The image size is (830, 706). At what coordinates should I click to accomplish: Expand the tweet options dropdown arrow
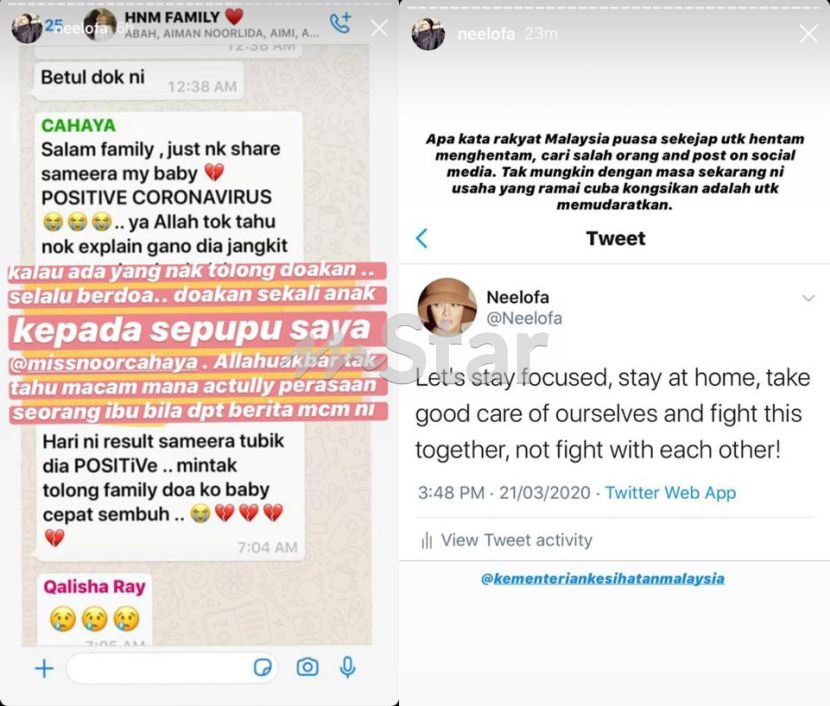(x=808, y=298)
